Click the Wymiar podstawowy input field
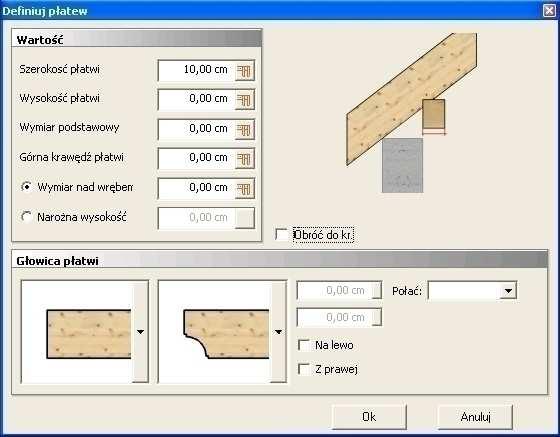Screen dimensions: 560x437 (x=196, y=129)
